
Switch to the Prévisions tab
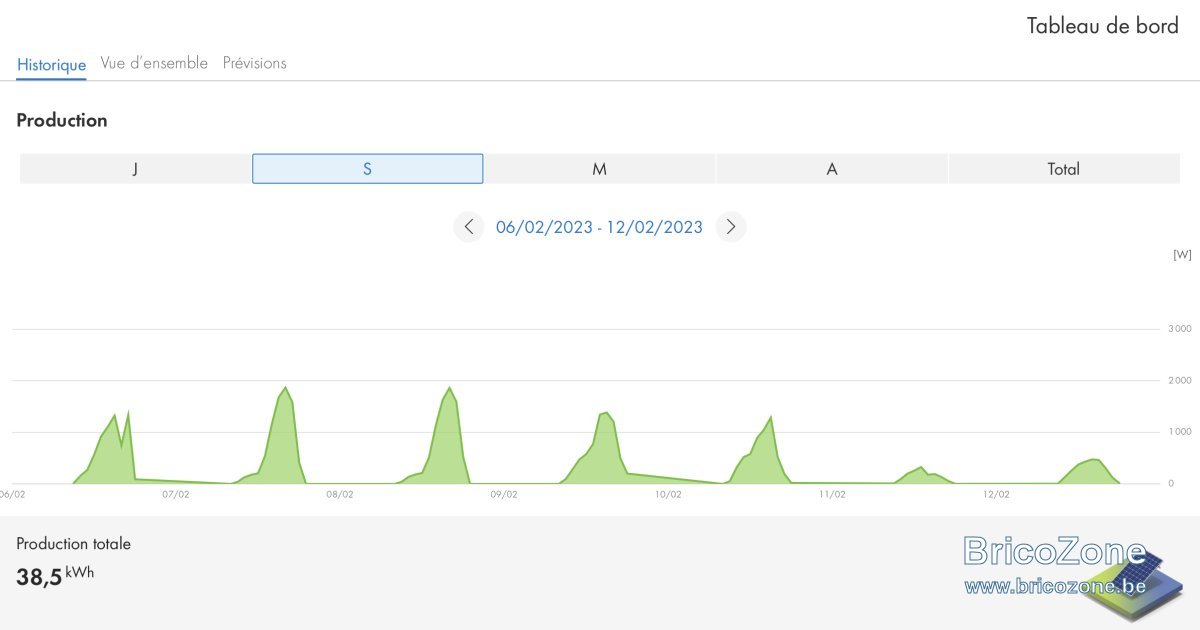255,63
